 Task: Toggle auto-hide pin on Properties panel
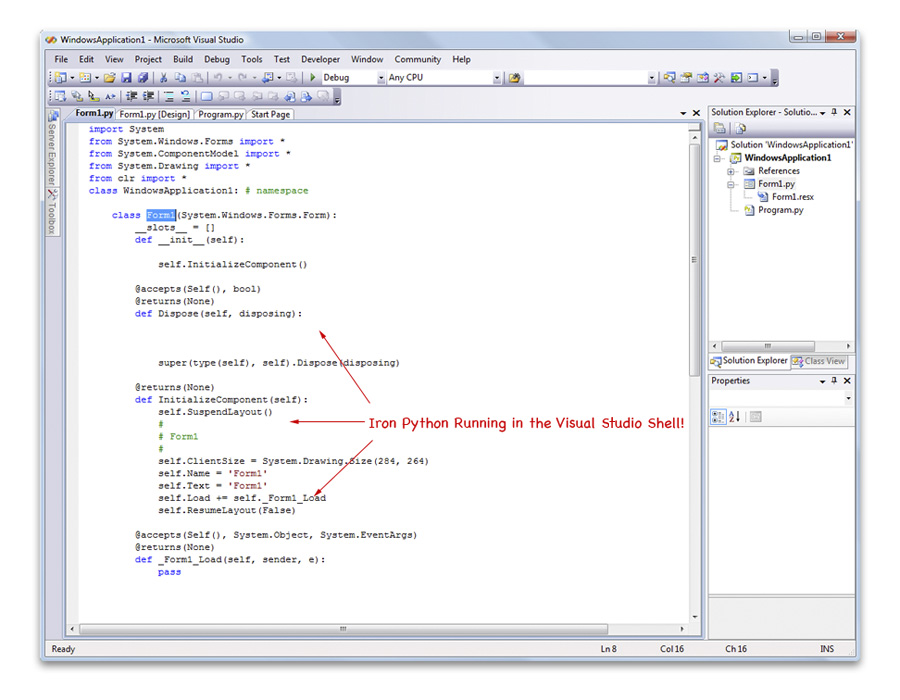coord(834,381)
